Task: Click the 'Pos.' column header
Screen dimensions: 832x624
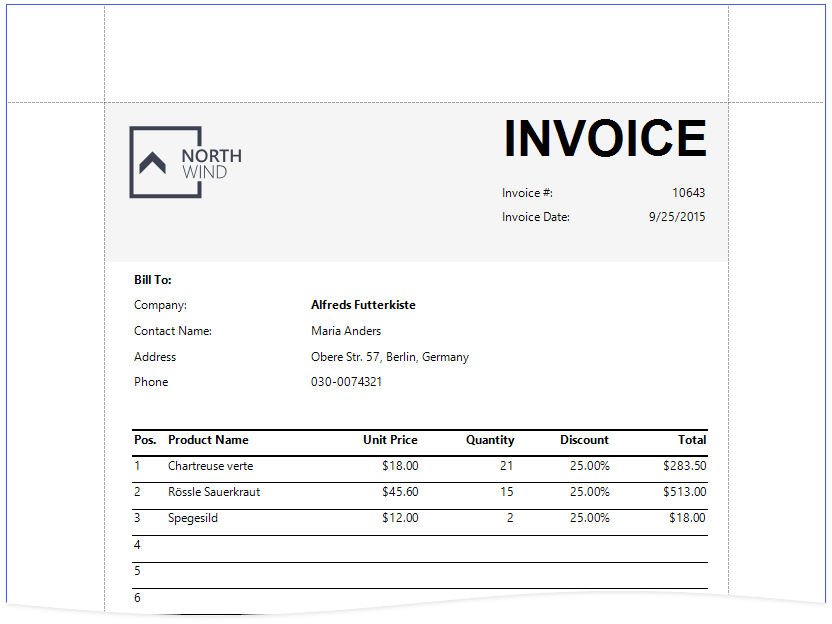Action: (145, 440)
